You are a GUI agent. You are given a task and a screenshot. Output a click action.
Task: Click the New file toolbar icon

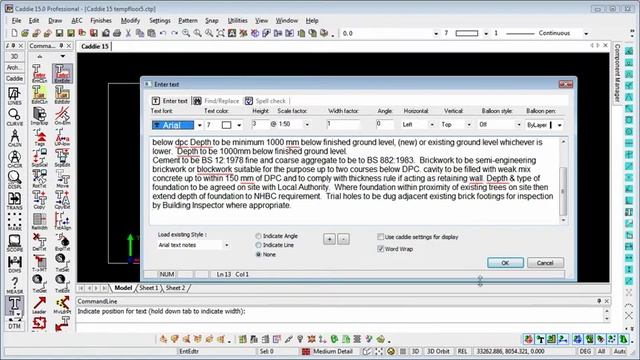[14, 33]
